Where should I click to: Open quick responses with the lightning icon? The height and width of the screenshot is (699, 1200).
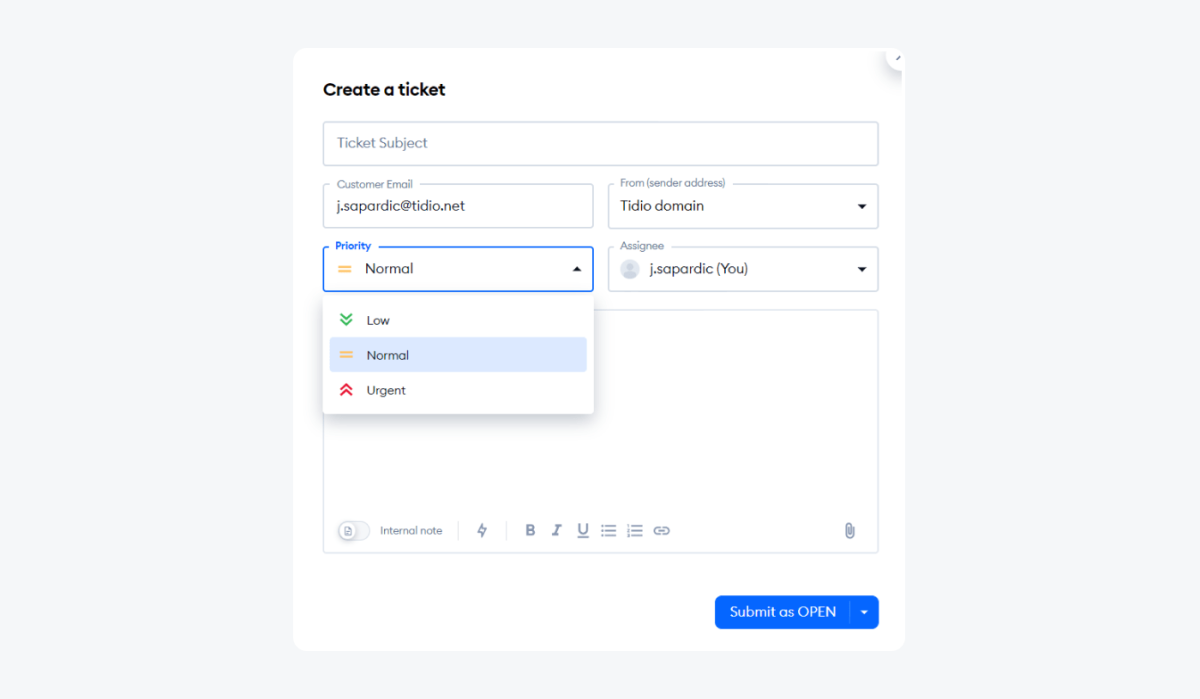tap(482, 530)
